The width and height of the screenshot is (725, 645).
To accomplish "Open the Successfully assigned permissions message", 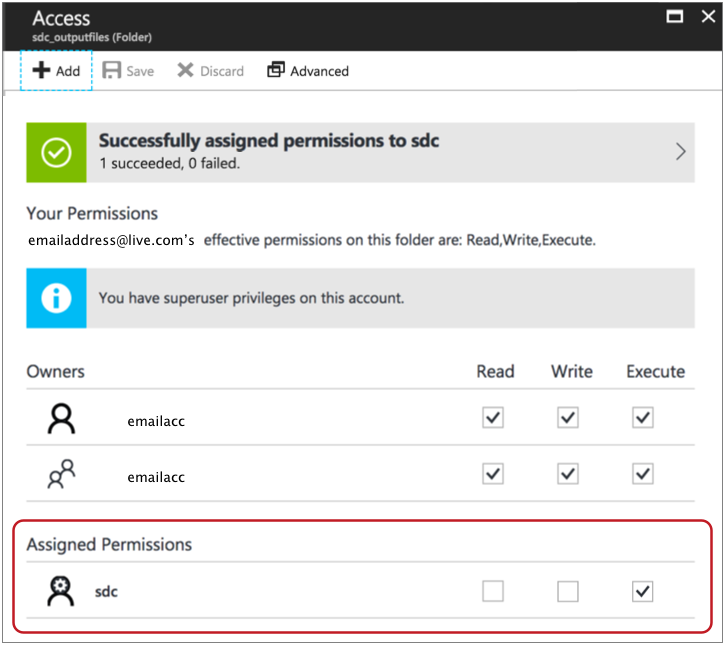I will coord(268,141).
